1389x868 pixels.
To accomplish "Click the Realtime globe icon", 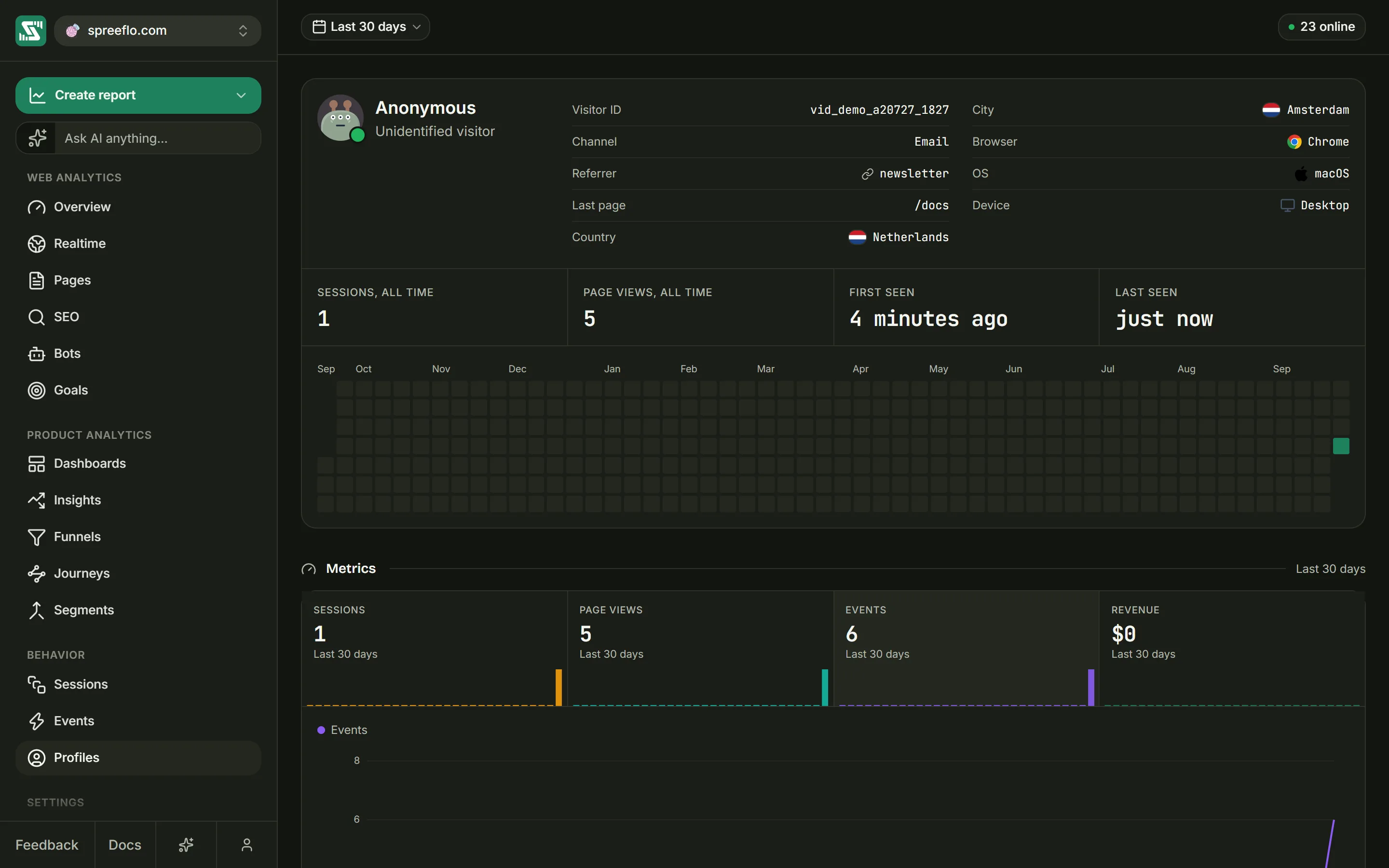I will pos(36,244).
